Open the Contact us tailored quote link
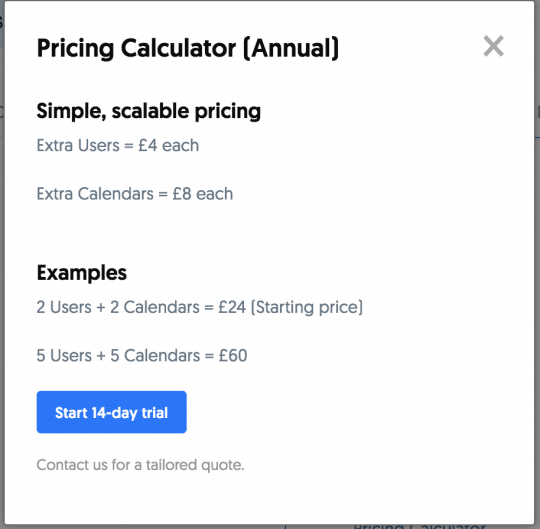The width and height of the screenshot is (540, 529). 140,465
